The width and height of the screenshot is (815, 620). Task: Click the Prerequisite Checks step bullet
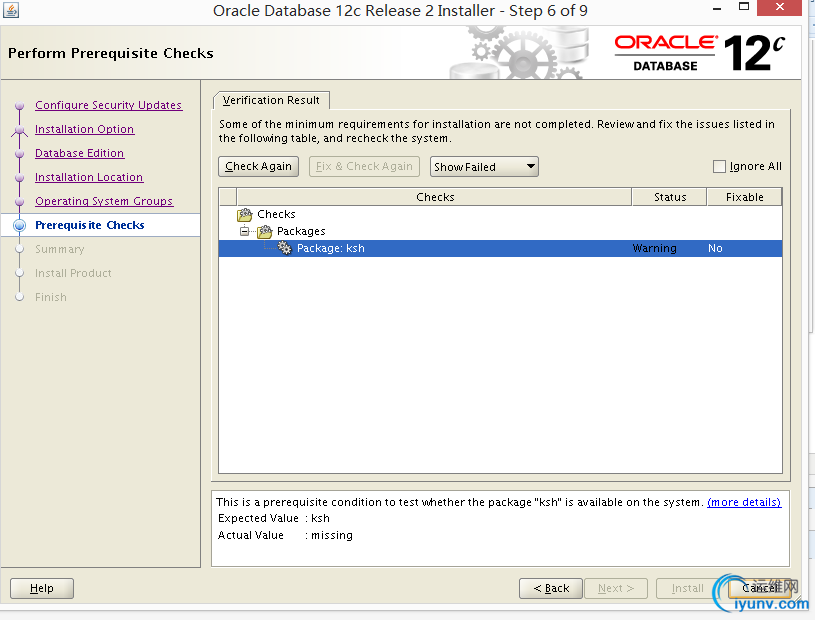click(20, 225)
